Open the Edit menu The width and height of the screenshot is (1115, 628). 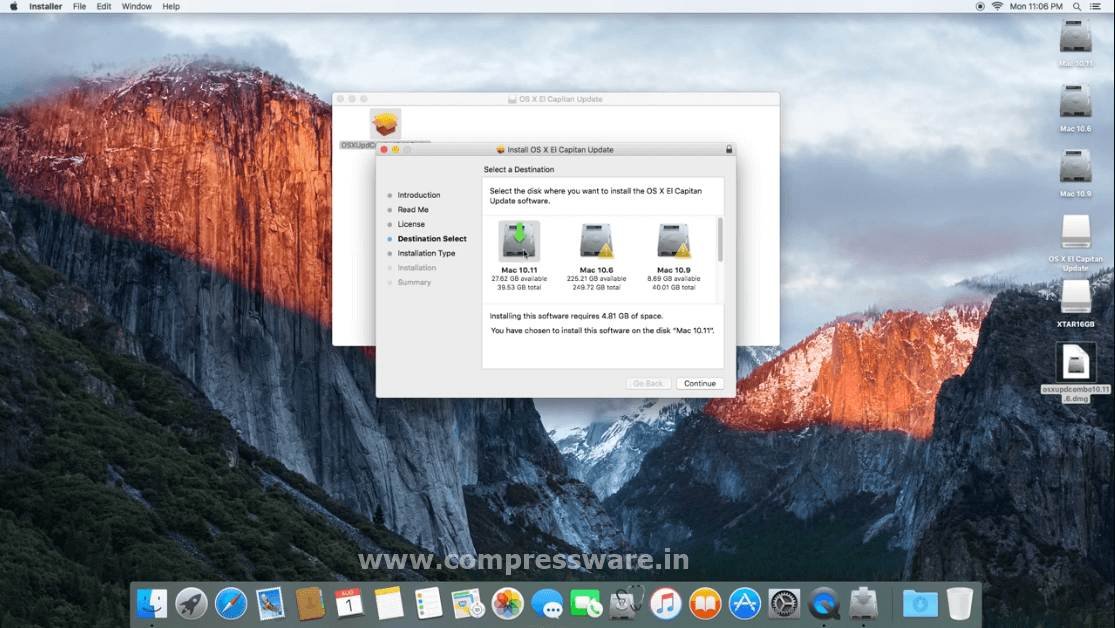click(104, 6)
